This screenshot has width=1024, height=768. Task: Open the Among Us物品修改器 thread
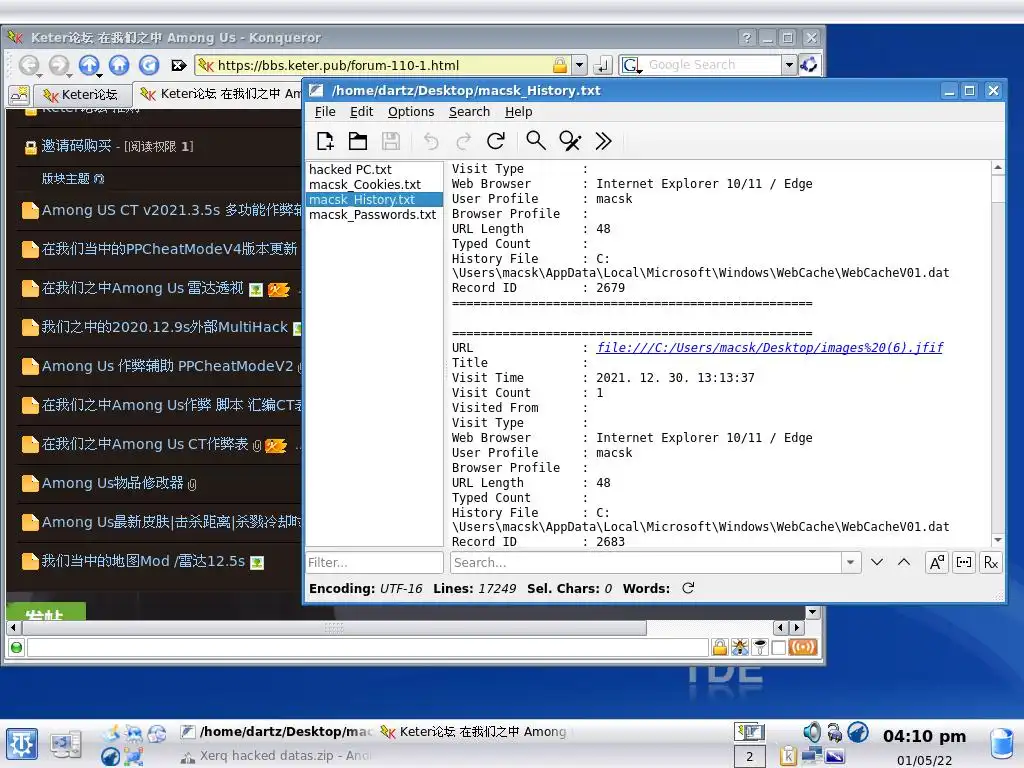(x=112, y=483)
